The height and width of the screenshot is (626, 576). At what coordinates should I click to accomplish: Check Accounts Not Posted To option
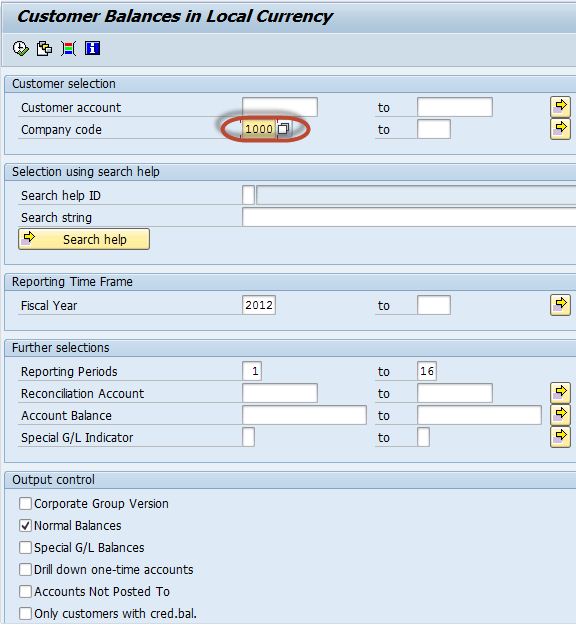tap(26, 591)
